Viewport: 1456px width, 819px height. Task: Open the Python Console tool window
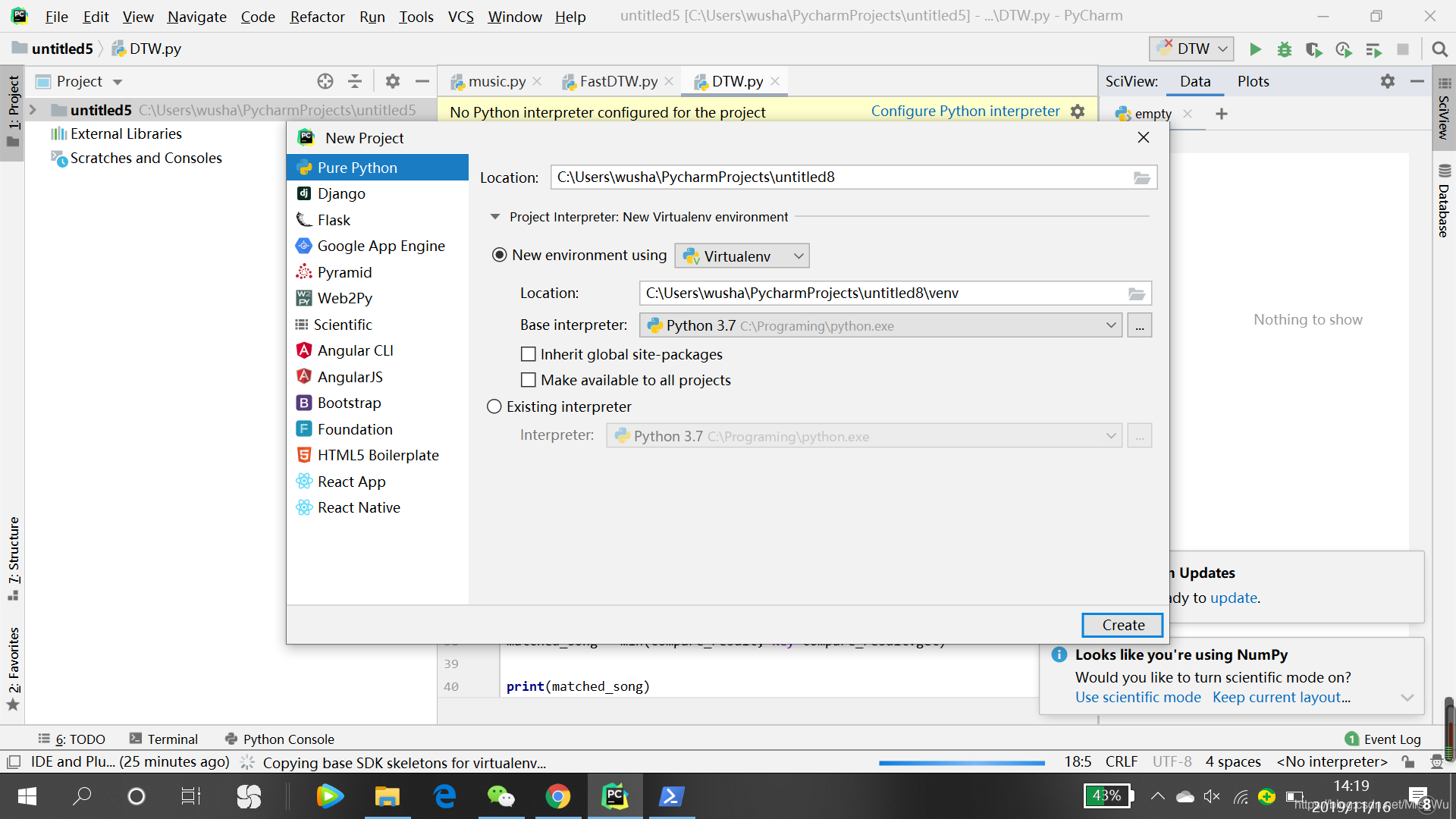279,739
